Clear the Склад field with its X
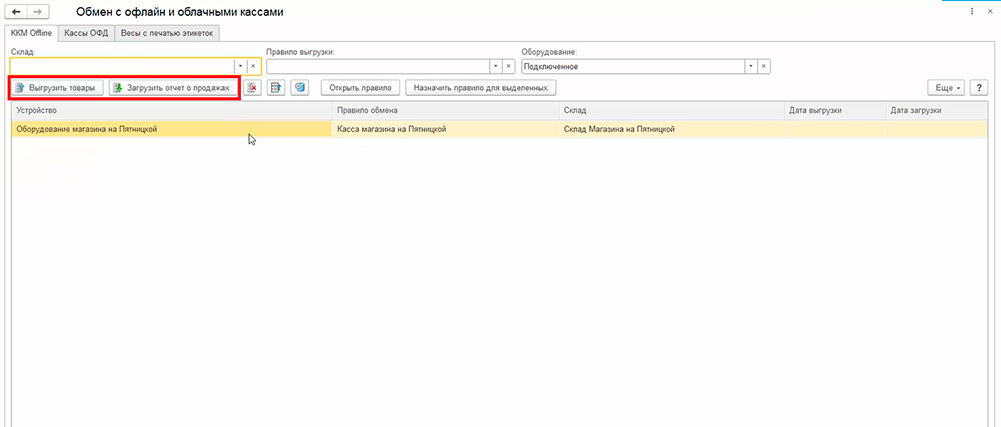The width and height of the screenshot is (1001, 427). [x=254, y=66]
